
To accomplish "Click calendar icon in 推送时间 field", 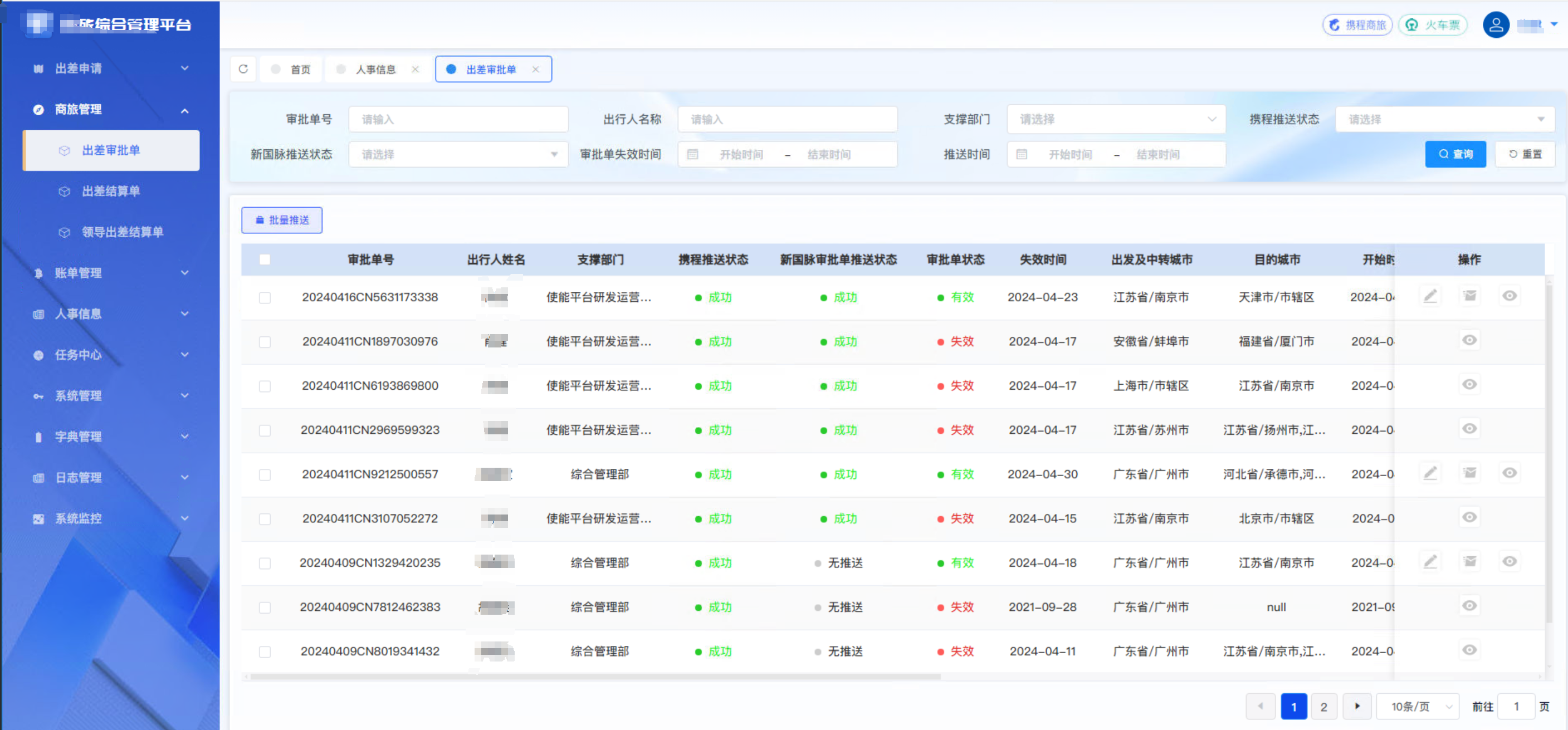I will coord(1022,154).
